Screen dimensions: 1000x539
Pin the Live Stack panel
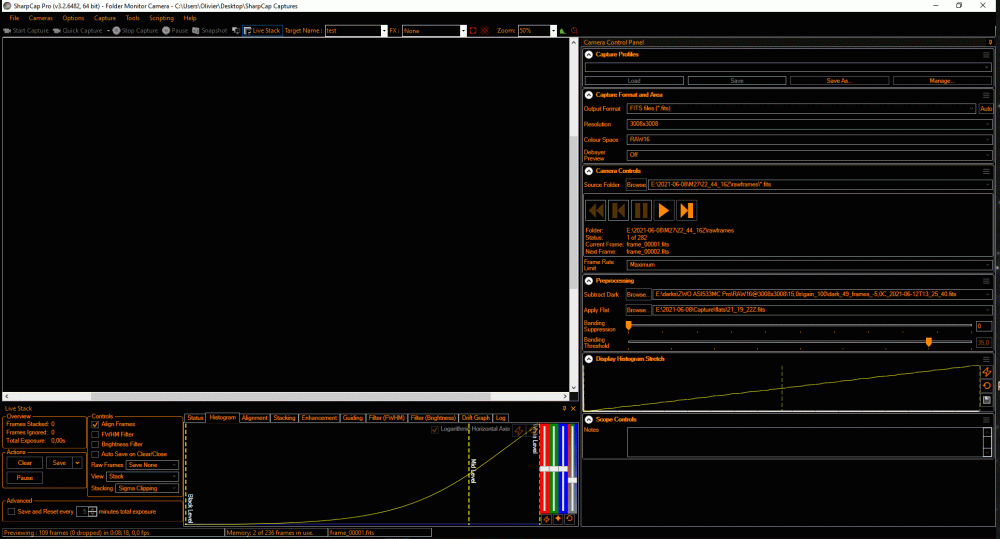pyautogui.click(x=564, y=408)
